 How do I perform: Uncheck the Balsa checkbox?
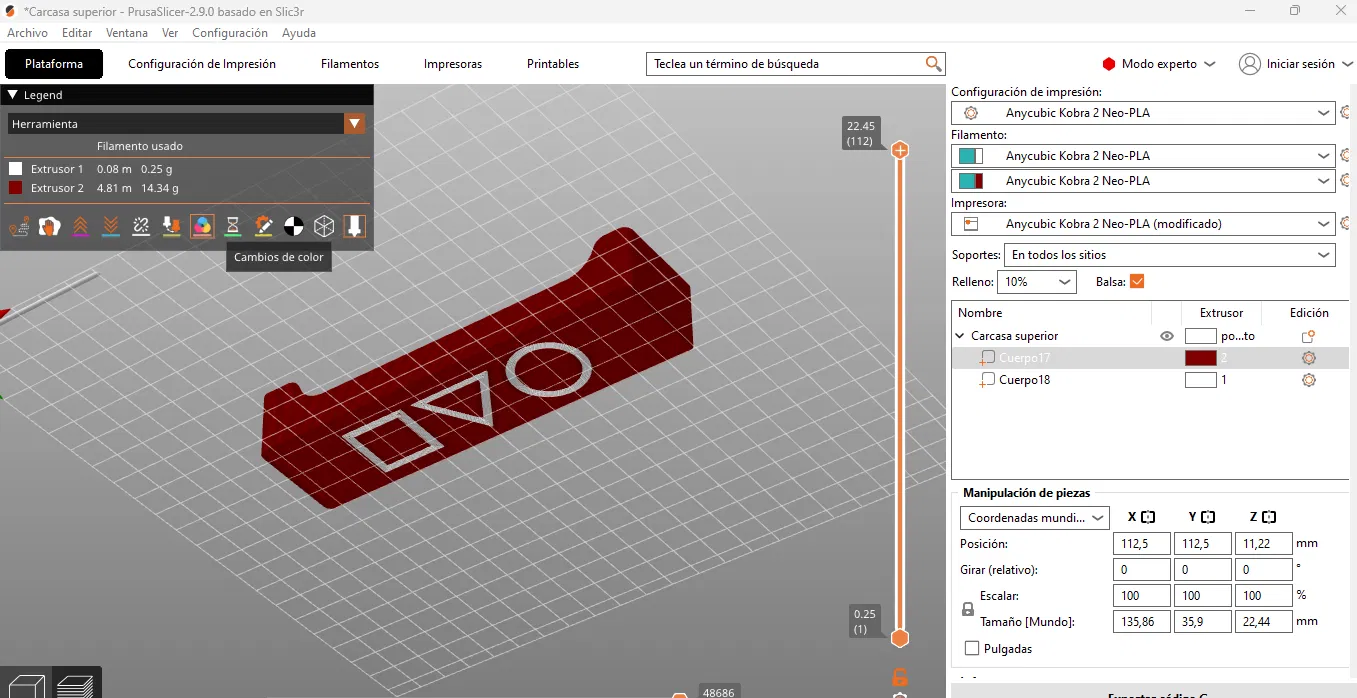coord(1136,282)
